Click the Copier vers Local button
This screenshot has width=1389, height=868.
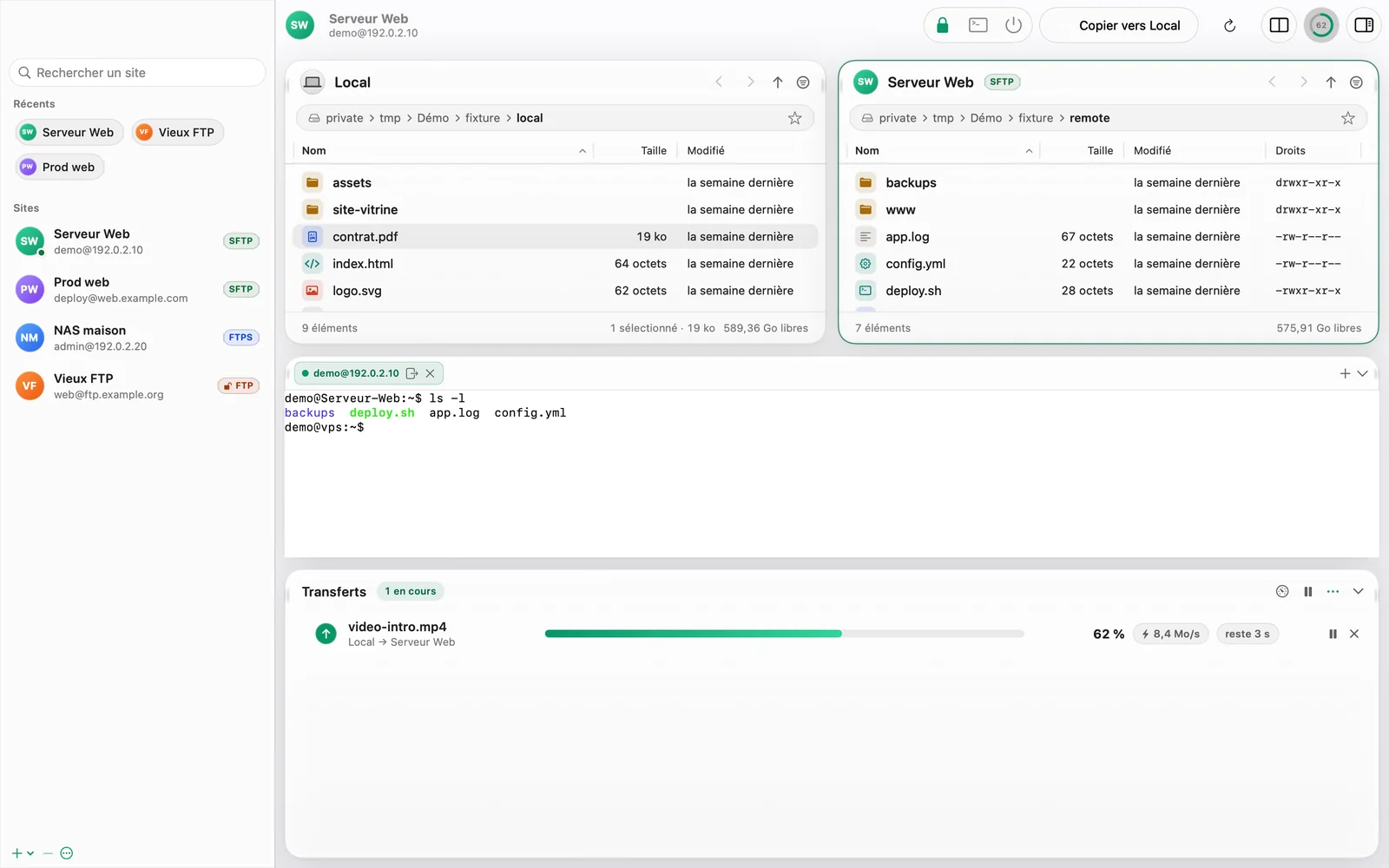(1119, 25)
